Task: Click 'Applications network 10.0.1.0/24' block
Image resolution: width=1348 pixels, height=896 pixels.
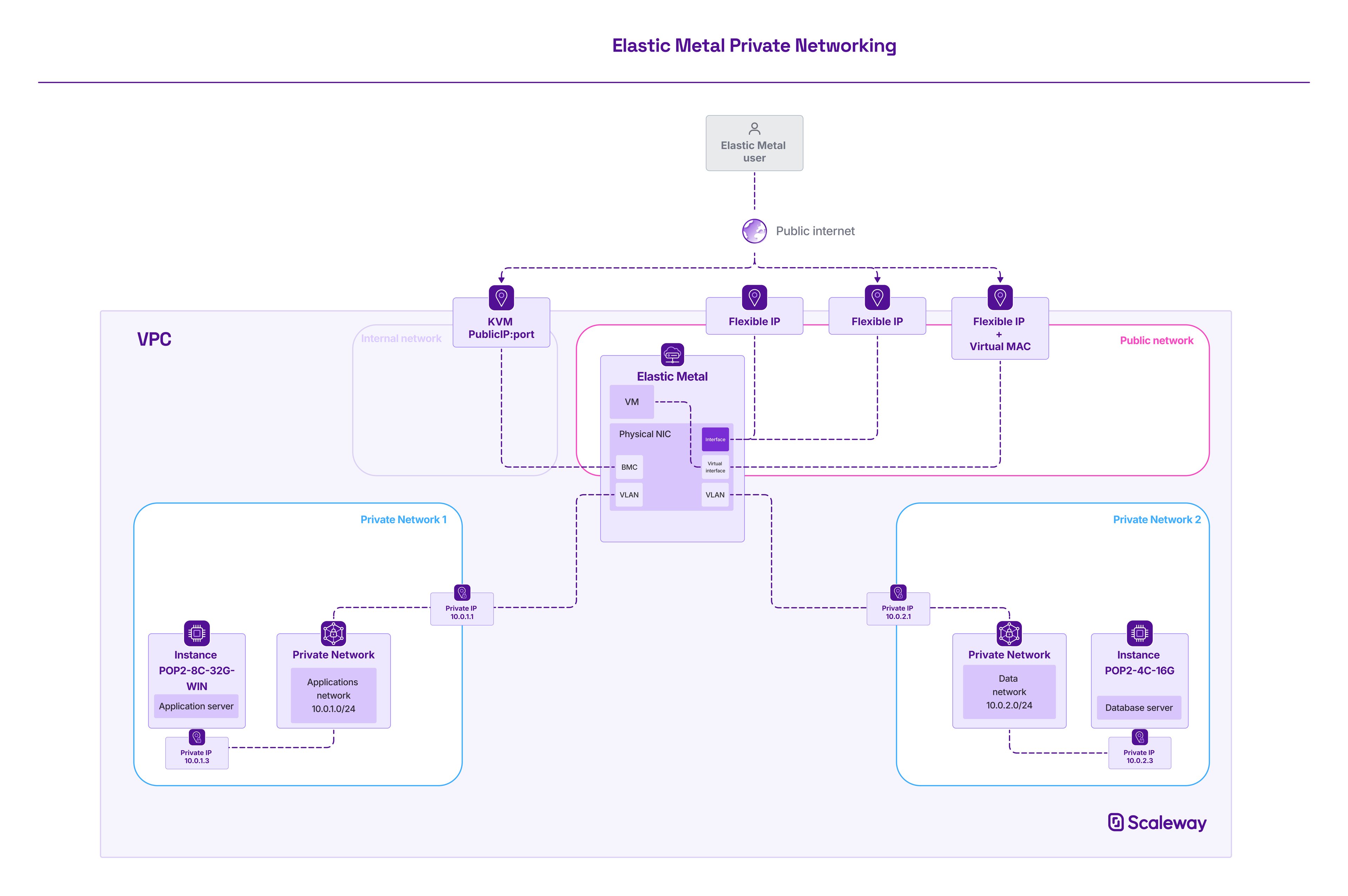Action: coord(333,696)
